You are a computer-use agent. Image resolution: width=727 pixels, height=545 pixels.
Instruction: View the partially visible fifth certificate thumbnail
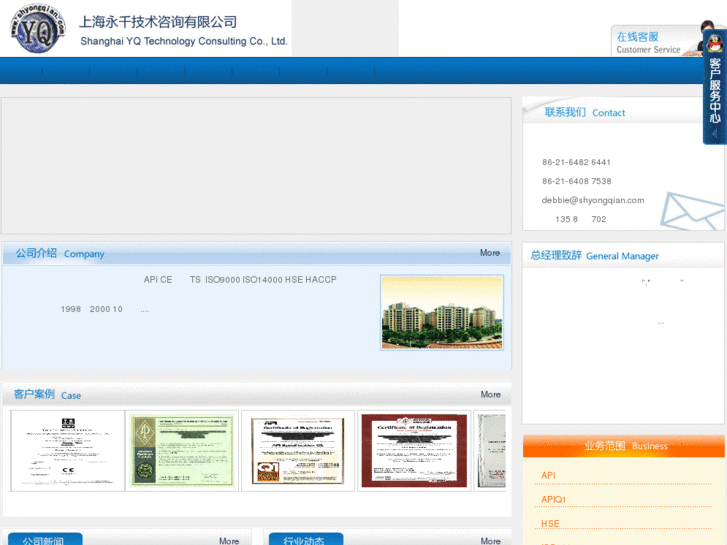point(491,450)
